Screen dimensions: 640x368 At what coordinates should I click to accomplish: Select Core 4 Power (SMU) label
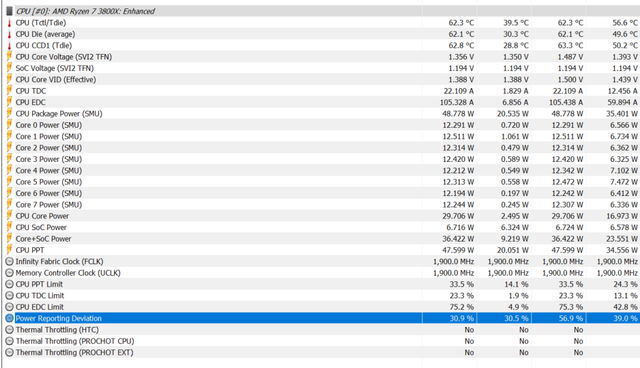pos(49,171)
